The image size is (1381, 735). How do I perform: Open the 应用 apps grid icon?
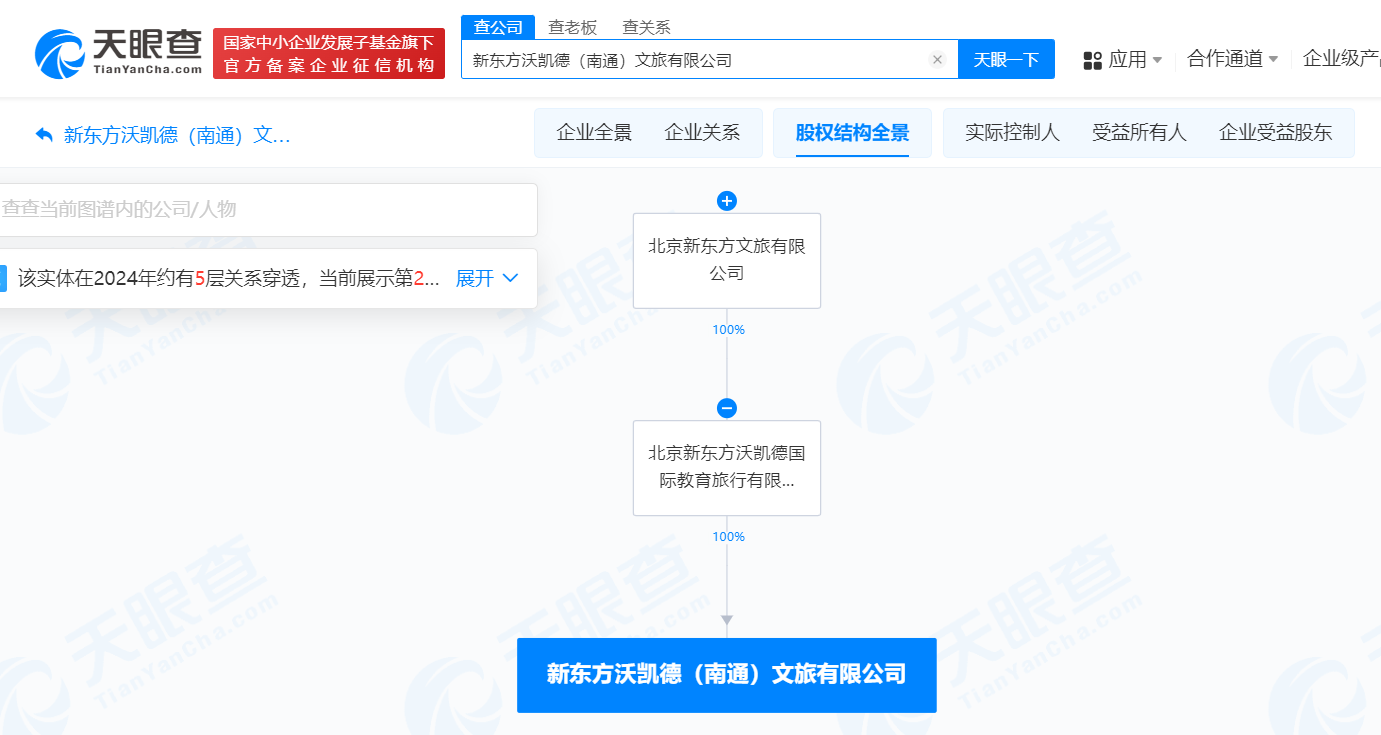1091,59
